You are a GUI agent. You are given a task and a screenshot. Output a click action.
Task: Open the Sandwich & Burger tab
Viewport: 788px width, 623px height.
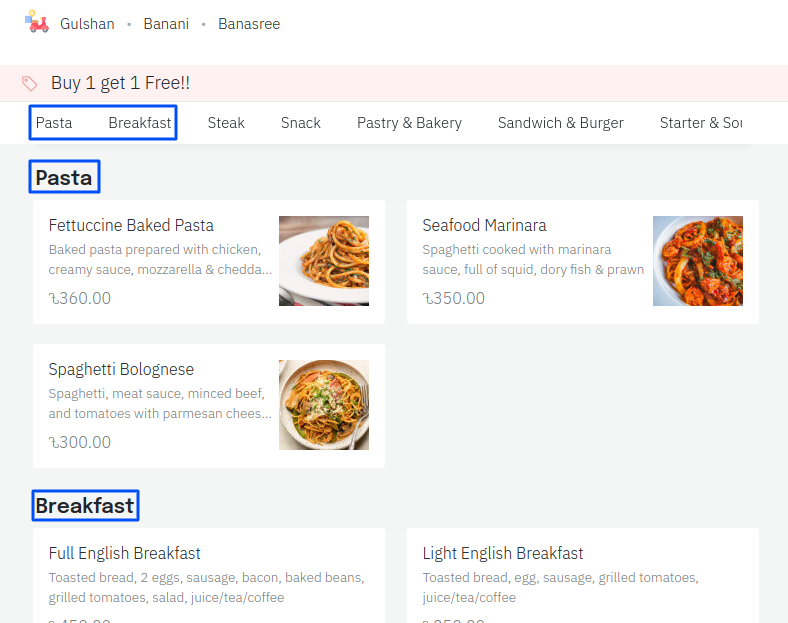(560, 123)
